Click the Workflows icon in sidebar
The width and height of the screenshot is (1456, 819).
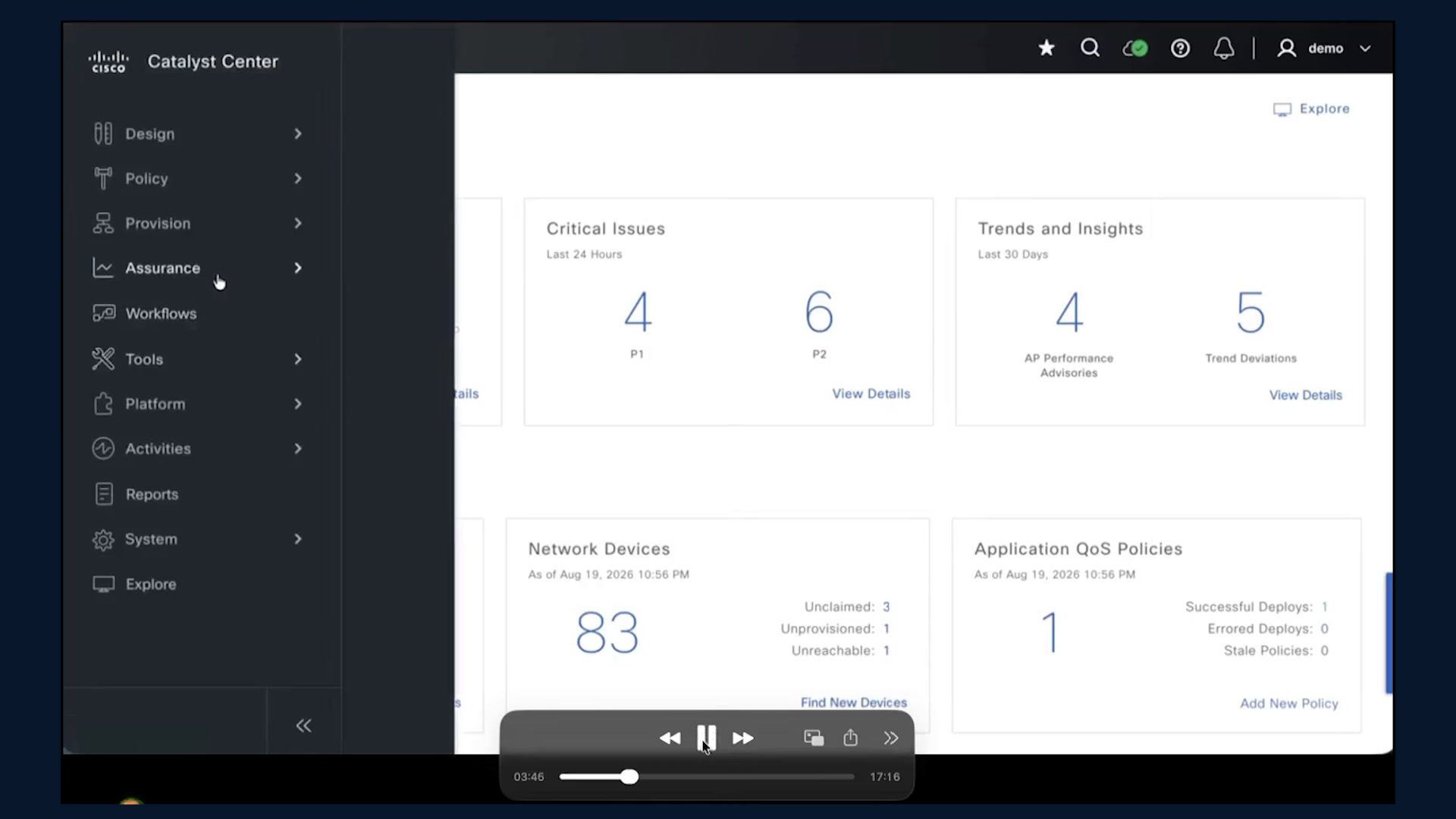(x=104, y=313)
